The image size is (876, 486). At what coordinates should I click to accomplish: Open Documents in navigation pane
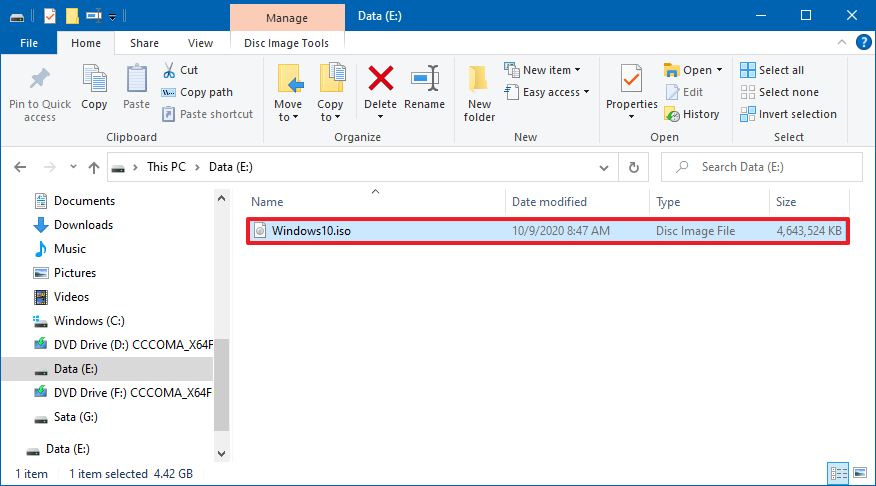coord(74,201)
